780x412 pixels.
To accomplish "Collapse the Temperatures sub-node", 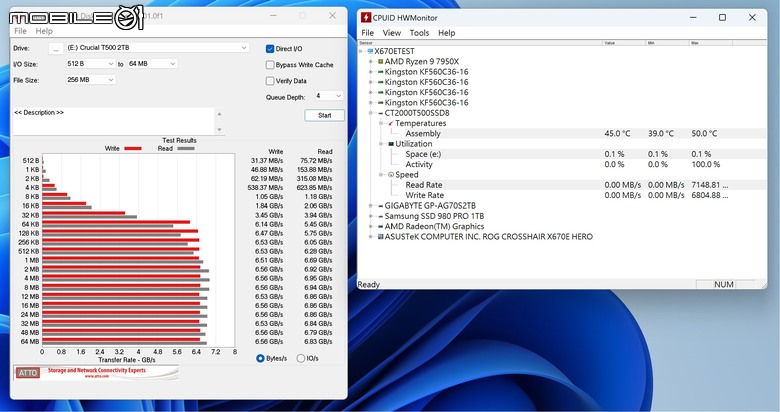I will click(381, 123).
